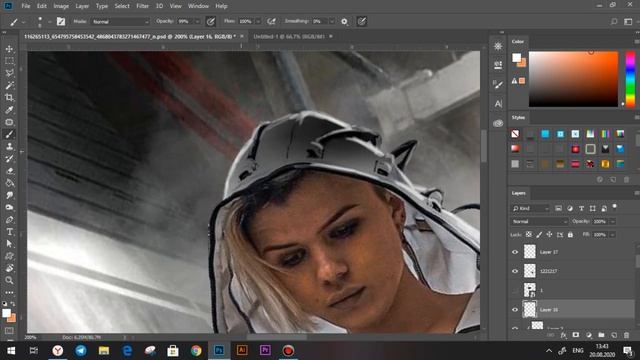Viewport: 640px width, 360px height.
Task: Toggle visibility of the selected Layer 16
Action: click(515, 309)
